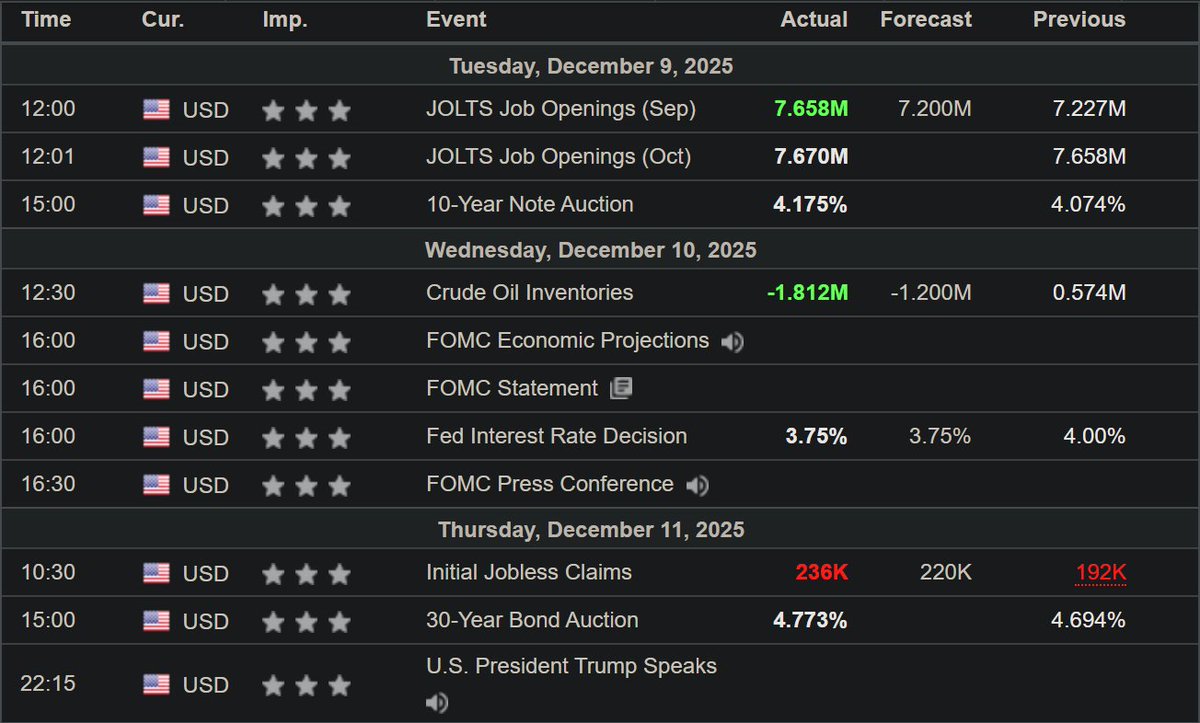Image resolution: width=1200 pixels, height=723 pixels.
Task: Click speaker icon under U.S. President Trump Speaks
Action: click(437, 703)
